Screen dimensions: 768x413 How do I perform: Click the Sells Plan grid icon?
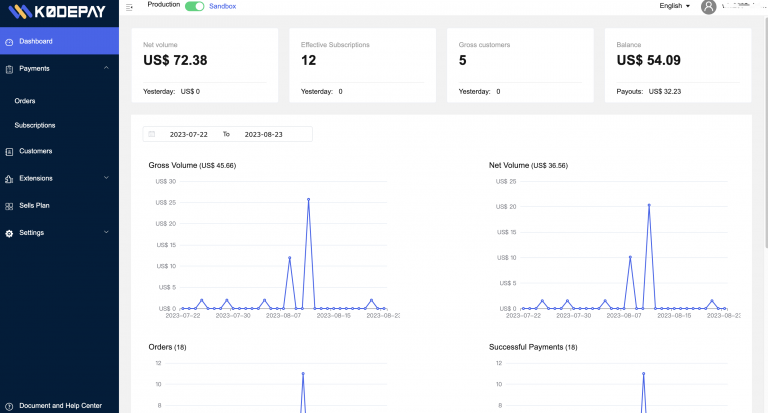9,206
